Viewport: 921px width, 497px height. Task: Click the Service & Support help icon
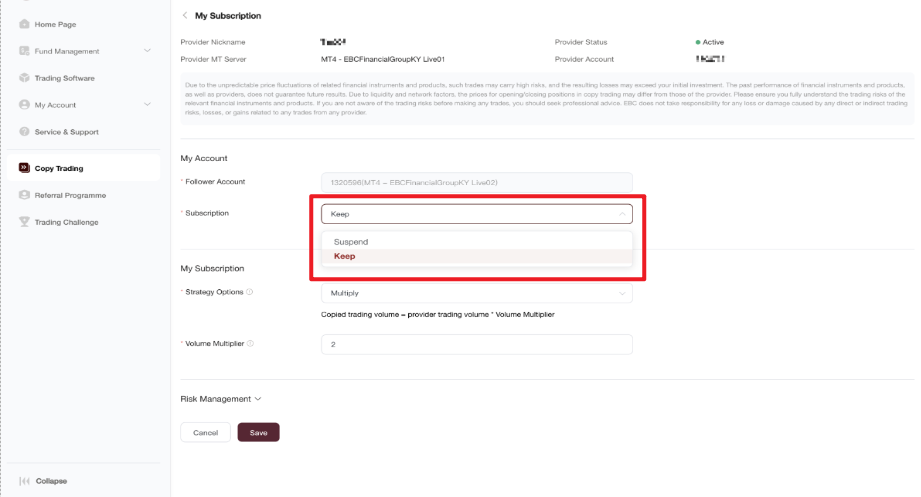[24, 132]
